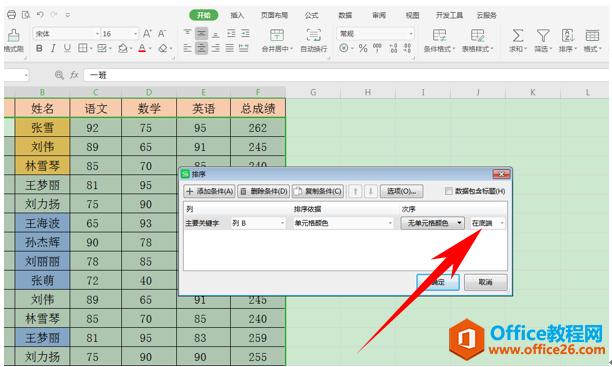Click the Bold formatting icon

[x=39, y=48]
